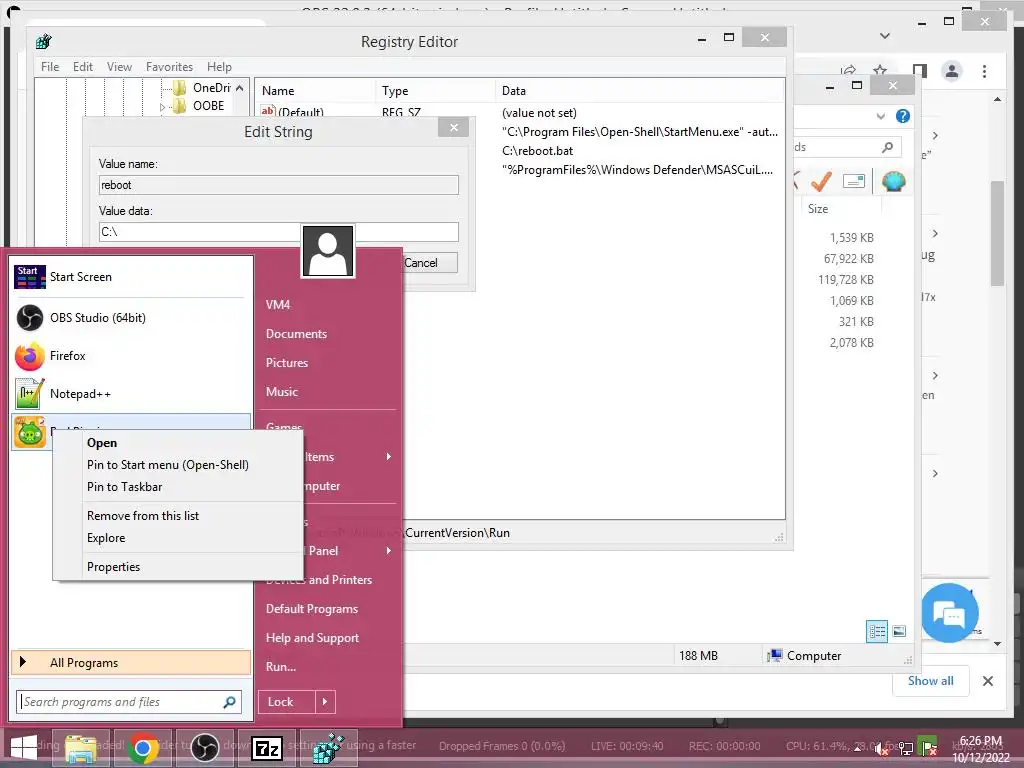Open Music from start menu
The image size is (1024, 768).
coord(281,392)
